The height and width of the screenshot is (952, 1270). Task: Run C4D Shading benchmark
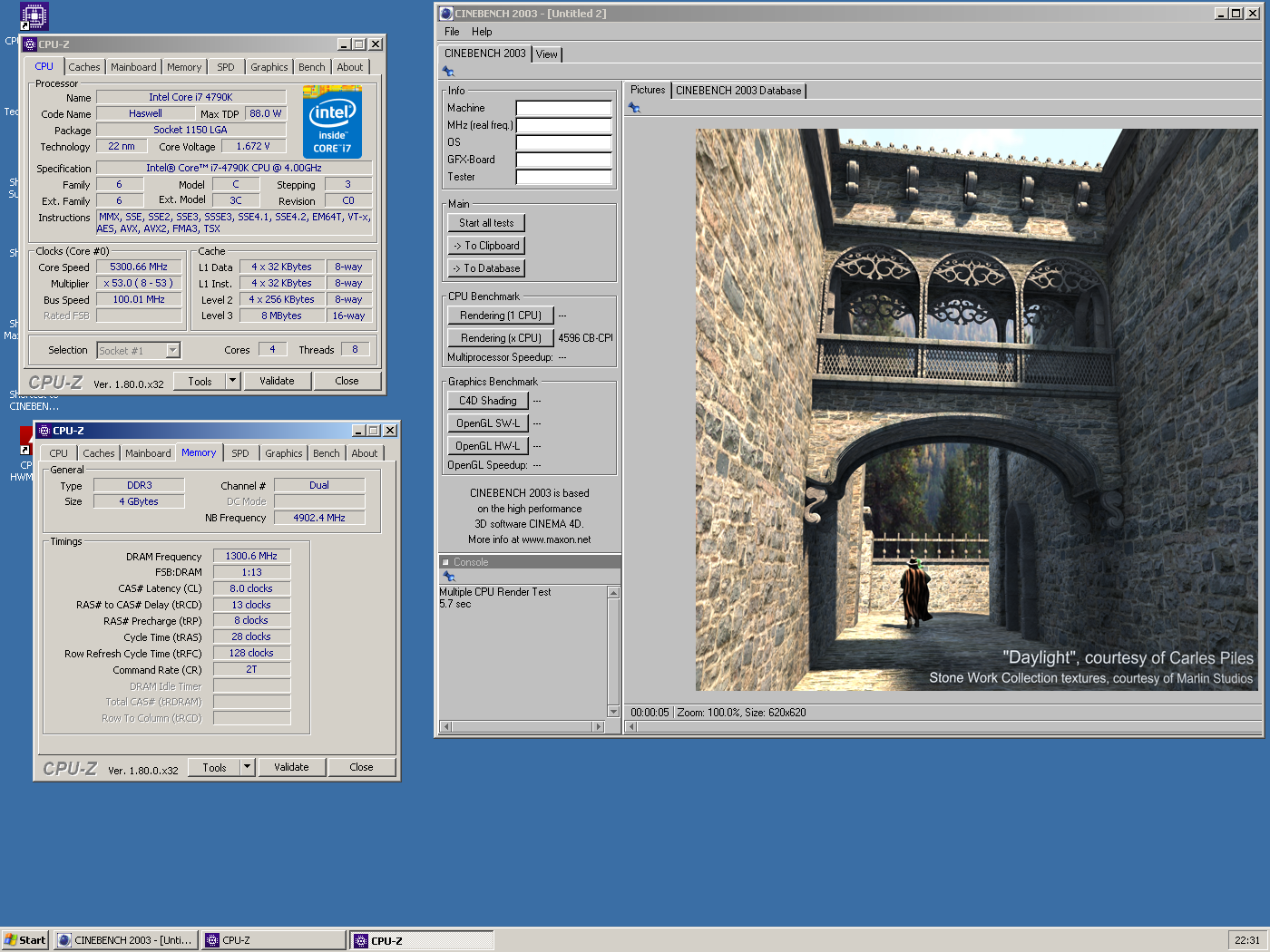(488, 401)
